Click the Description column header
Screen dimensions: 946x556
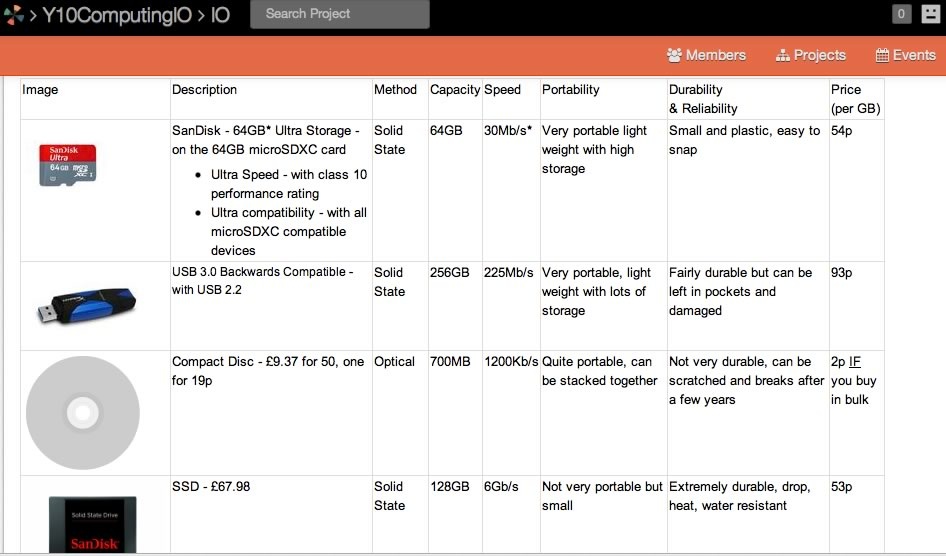coord(205,90)
